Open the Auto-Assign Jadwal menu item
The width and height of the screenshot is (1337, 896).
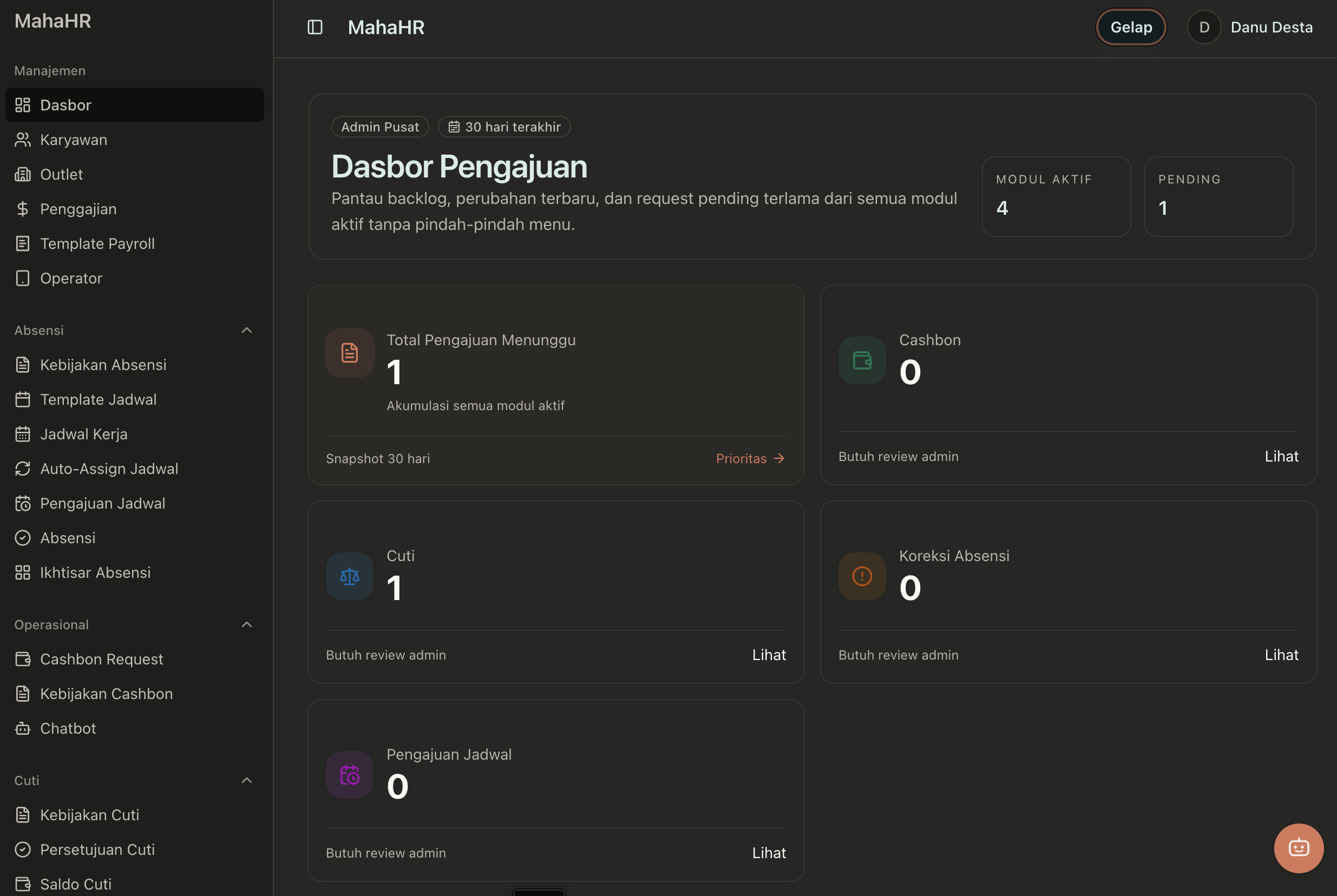(x=135, y=469)
